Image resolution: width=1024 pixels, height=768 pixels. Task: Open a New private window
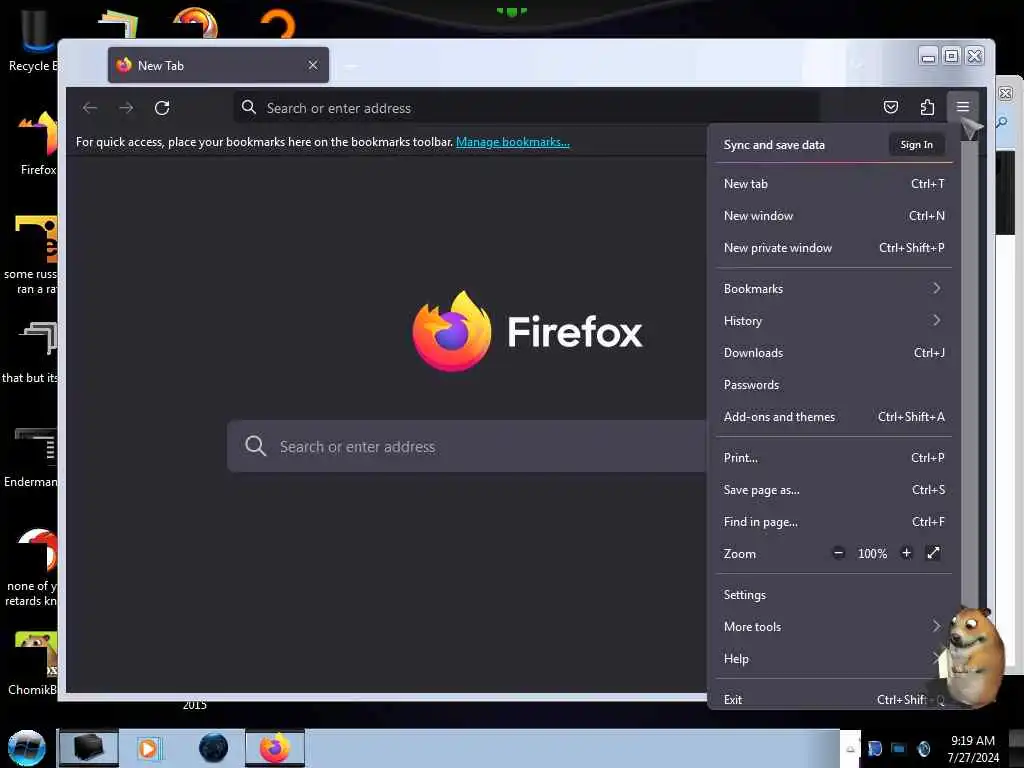point(834,248)
